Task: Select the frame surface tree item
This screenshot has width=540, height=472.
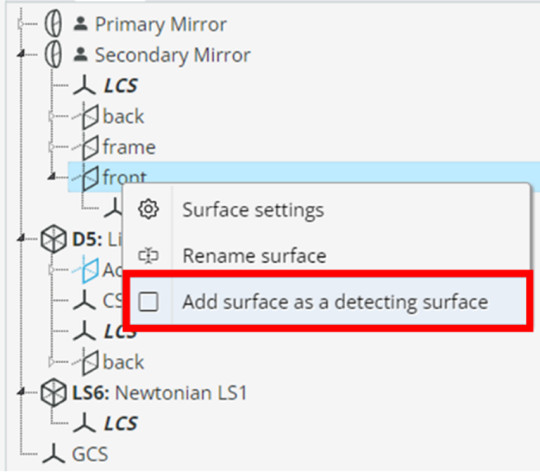Action: (129, 147)
